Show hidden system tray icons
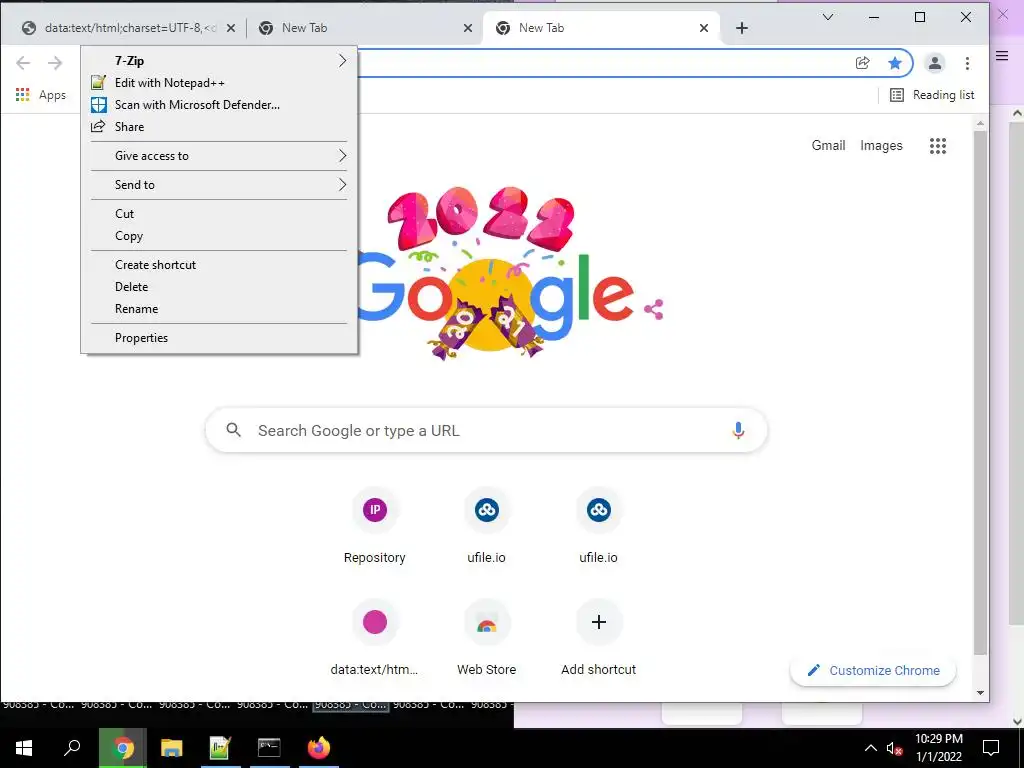This screenshot has width=1024, height=768. pos(871,748)
